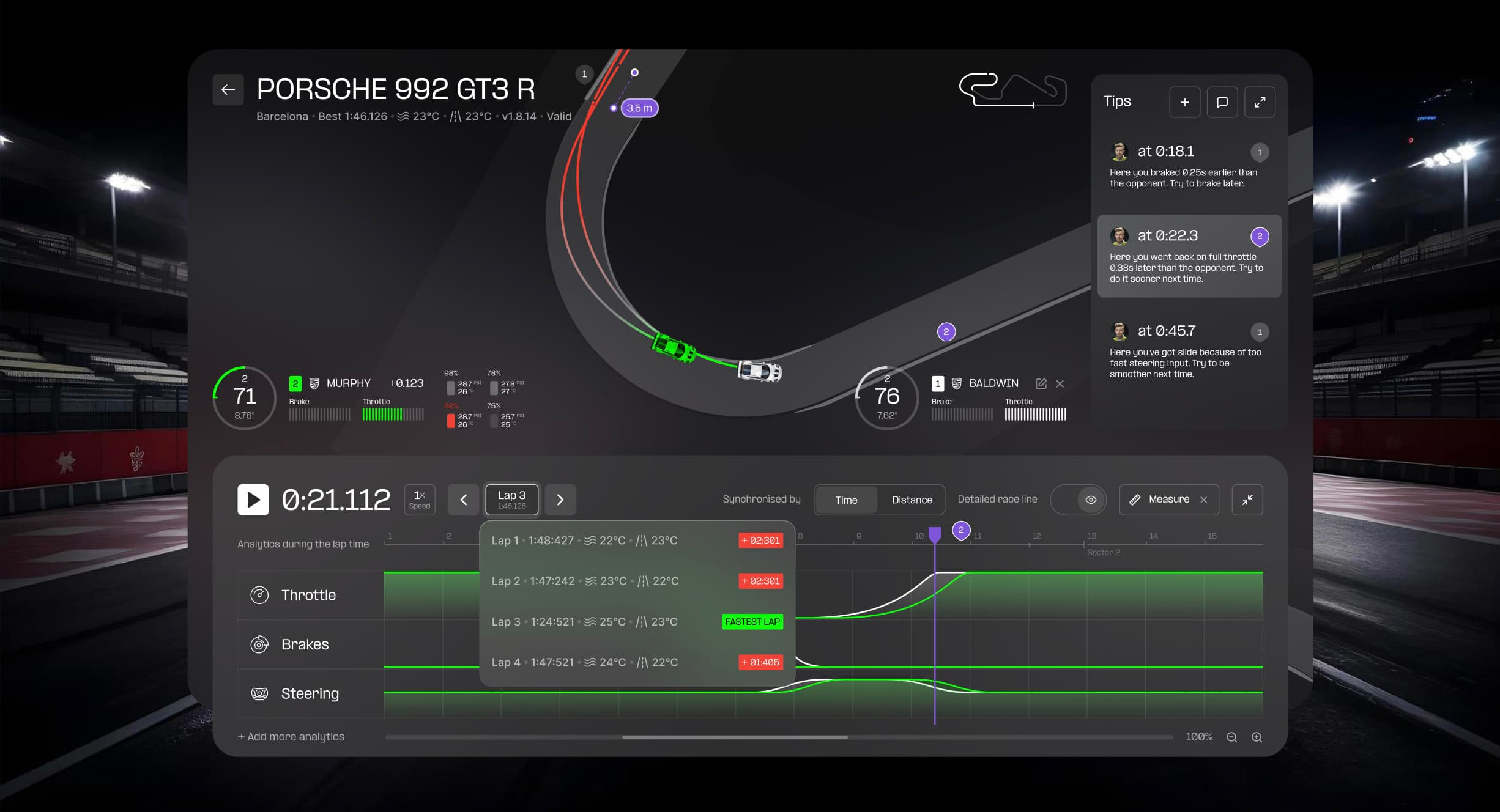Play the lap replay

point(253,500)
